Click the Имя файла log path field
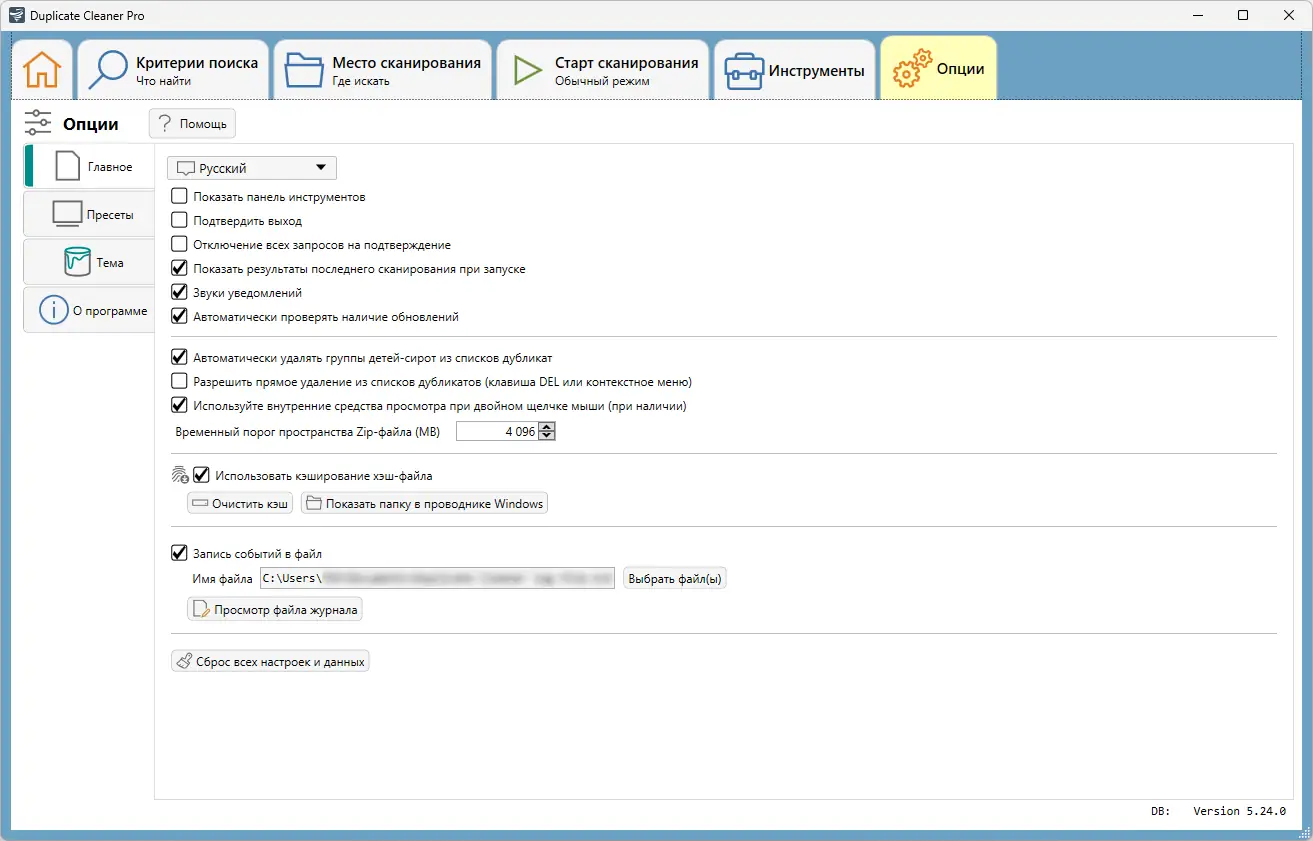Image resolution: width=1313 pixels, height=841 pixels. (x=437, y=578)
